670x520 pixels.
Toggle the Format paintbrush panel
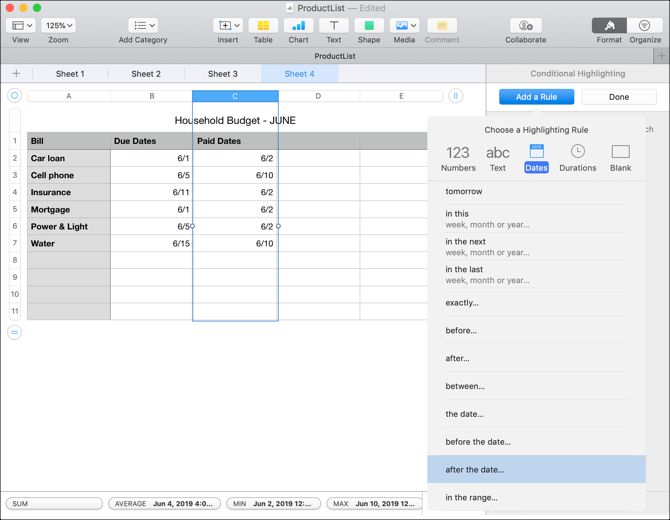pos(609,26)
